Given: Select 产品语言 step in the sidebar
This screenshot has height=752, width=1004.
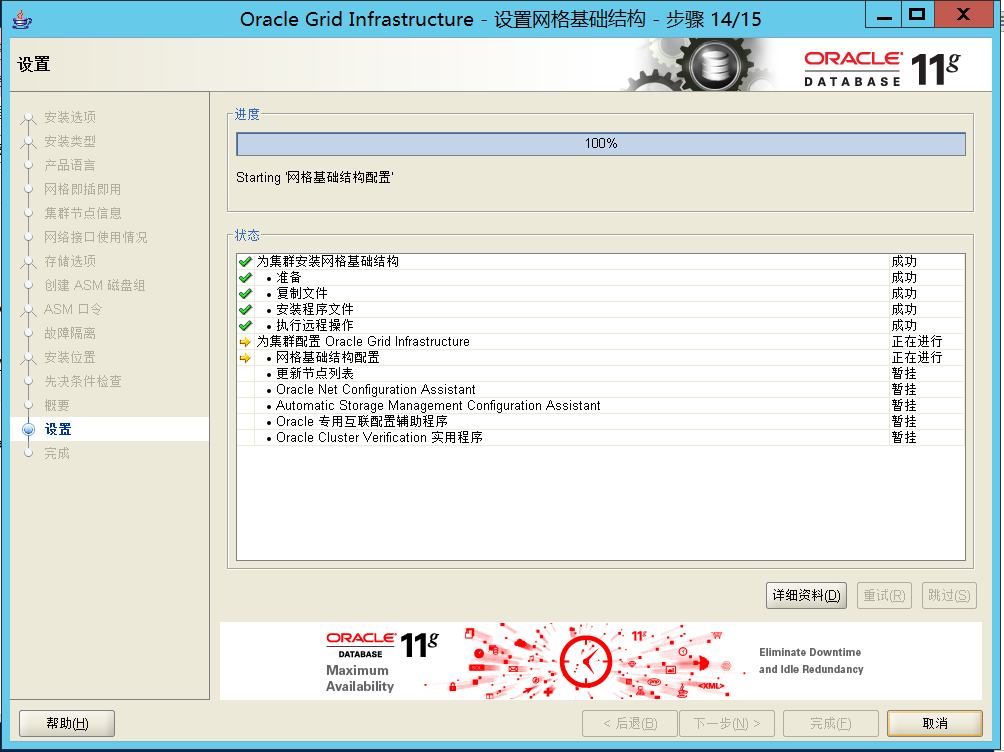Looking at the screenshot, I should [70, 165].
